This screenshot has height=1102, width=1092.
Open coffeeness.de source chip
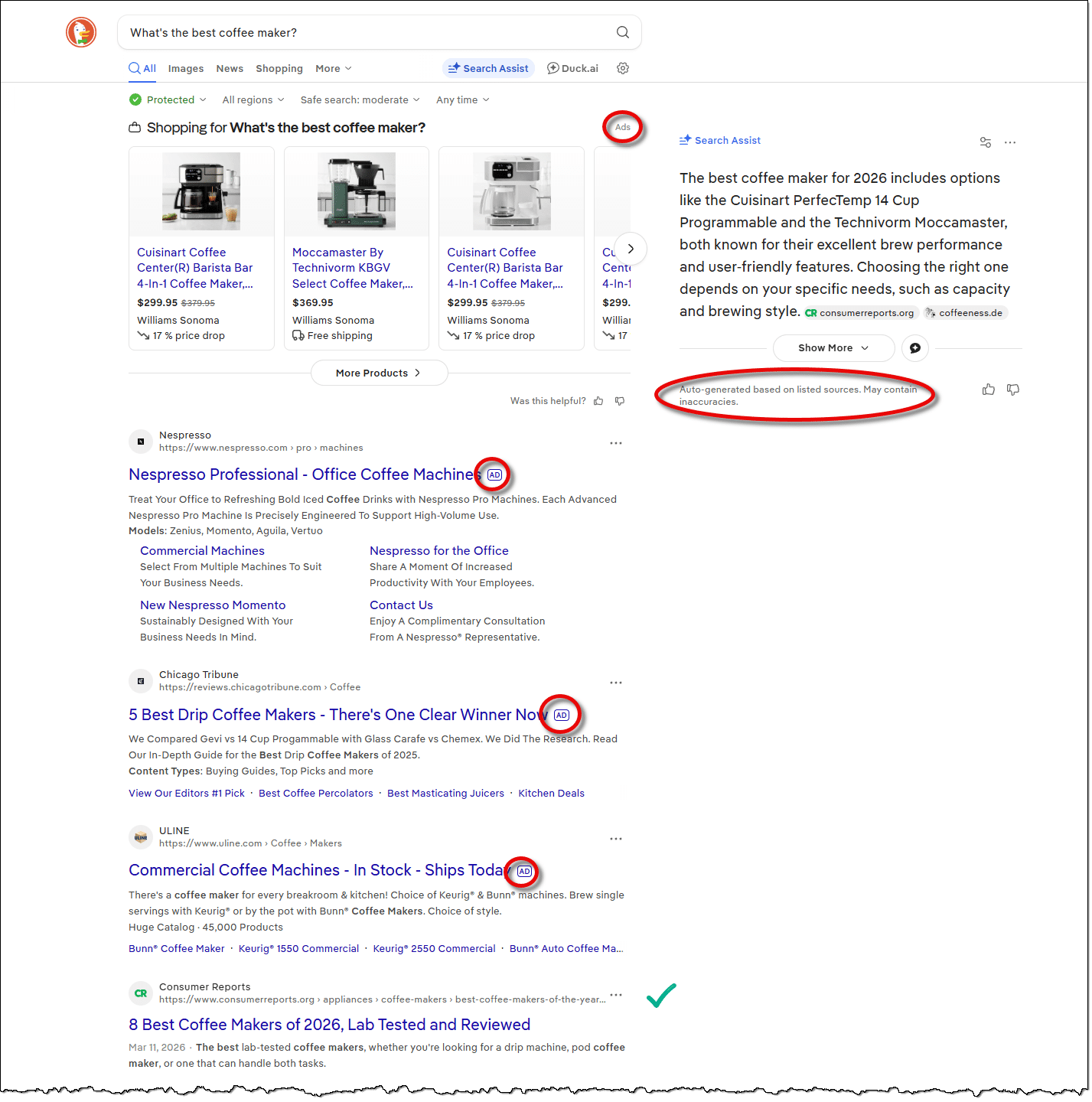pyautogui.click(x=964, y=313)
